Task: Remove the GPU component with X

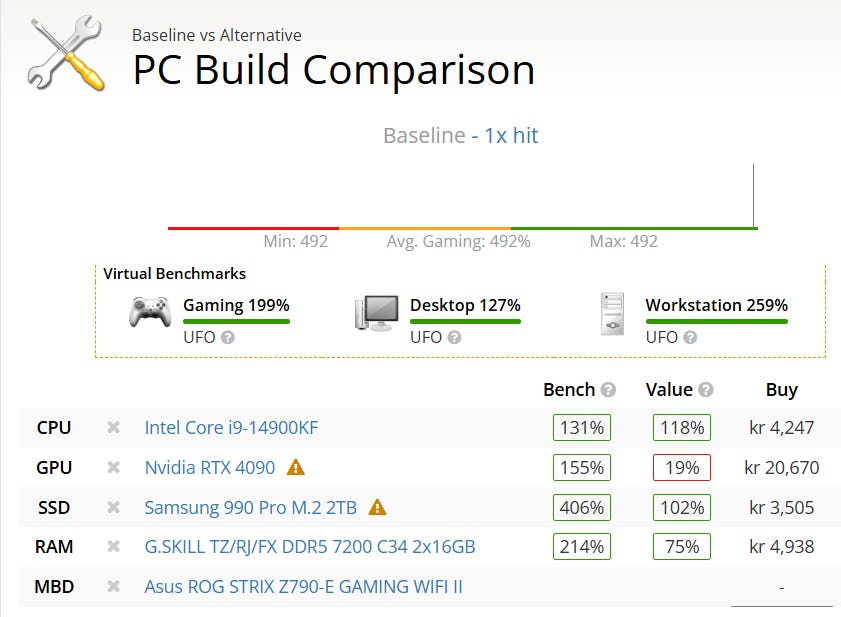Action: (x=113, y=467)
